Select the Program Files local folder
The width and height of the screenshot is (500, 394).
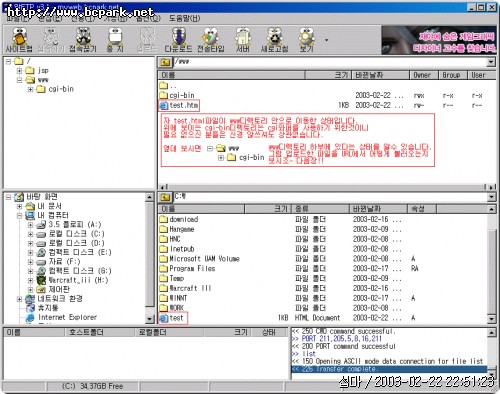[x=187, y=268]
